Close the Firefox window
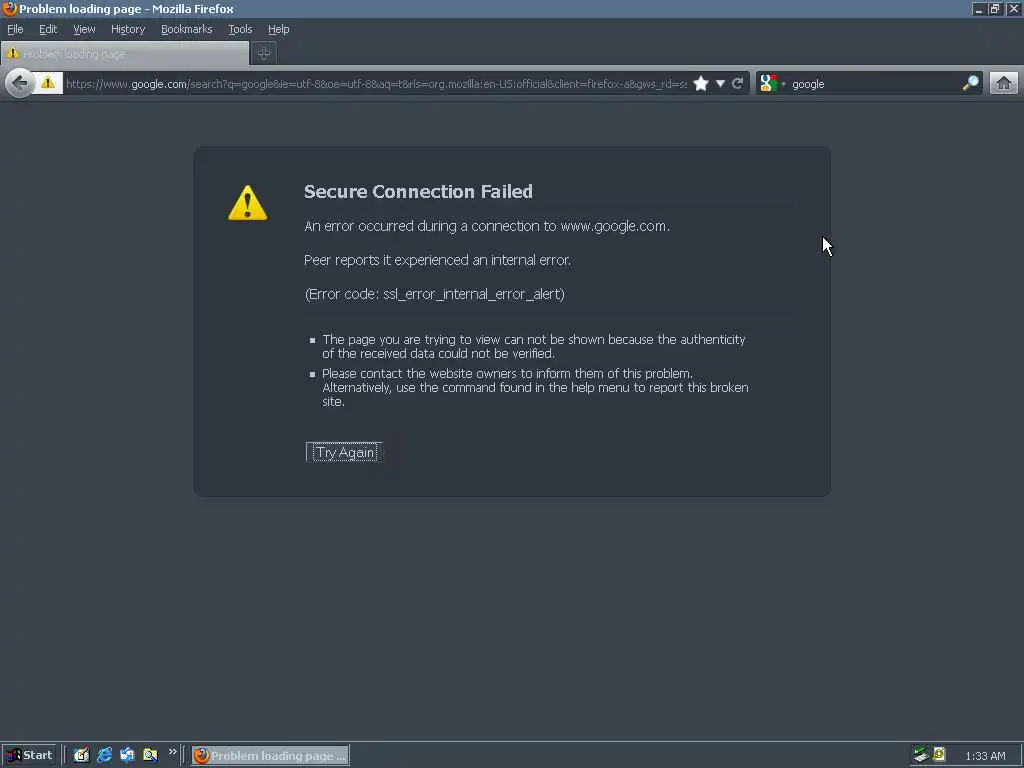The width and height of the screenshot is (1024, 768). [x=1014, y=9]
